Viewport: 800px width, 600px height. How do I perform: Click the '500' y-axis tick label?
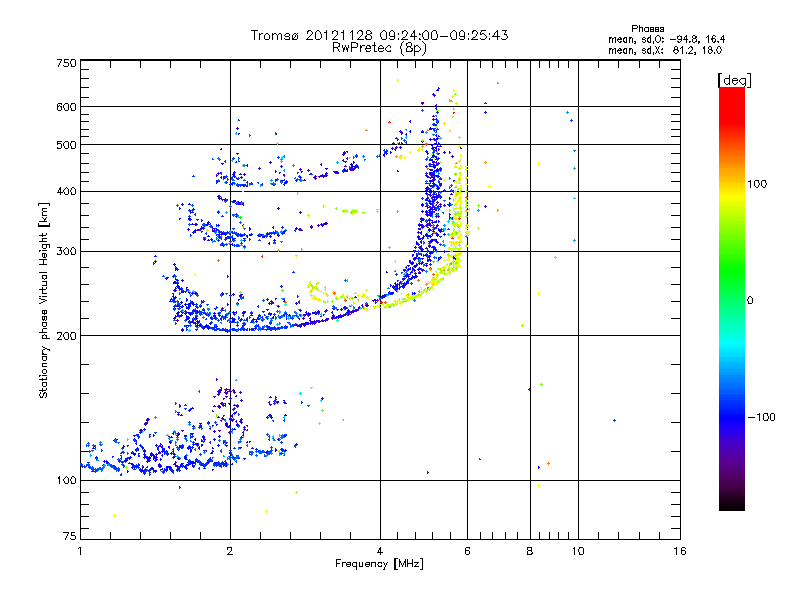pos(66,145)
